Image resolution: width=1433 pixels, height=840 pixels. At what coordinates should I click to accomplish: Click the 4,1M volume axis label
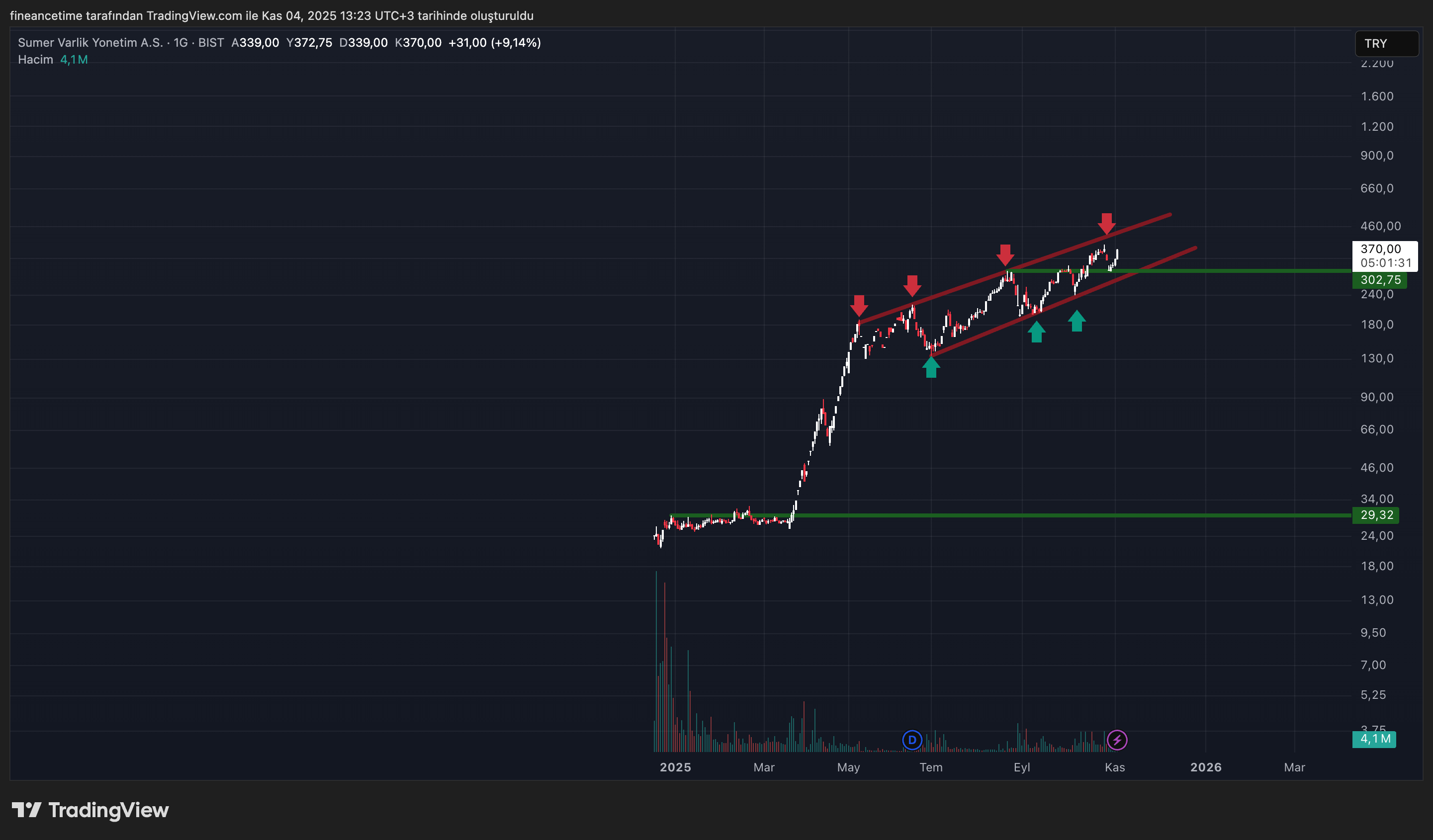click(x=1374, y=739)
